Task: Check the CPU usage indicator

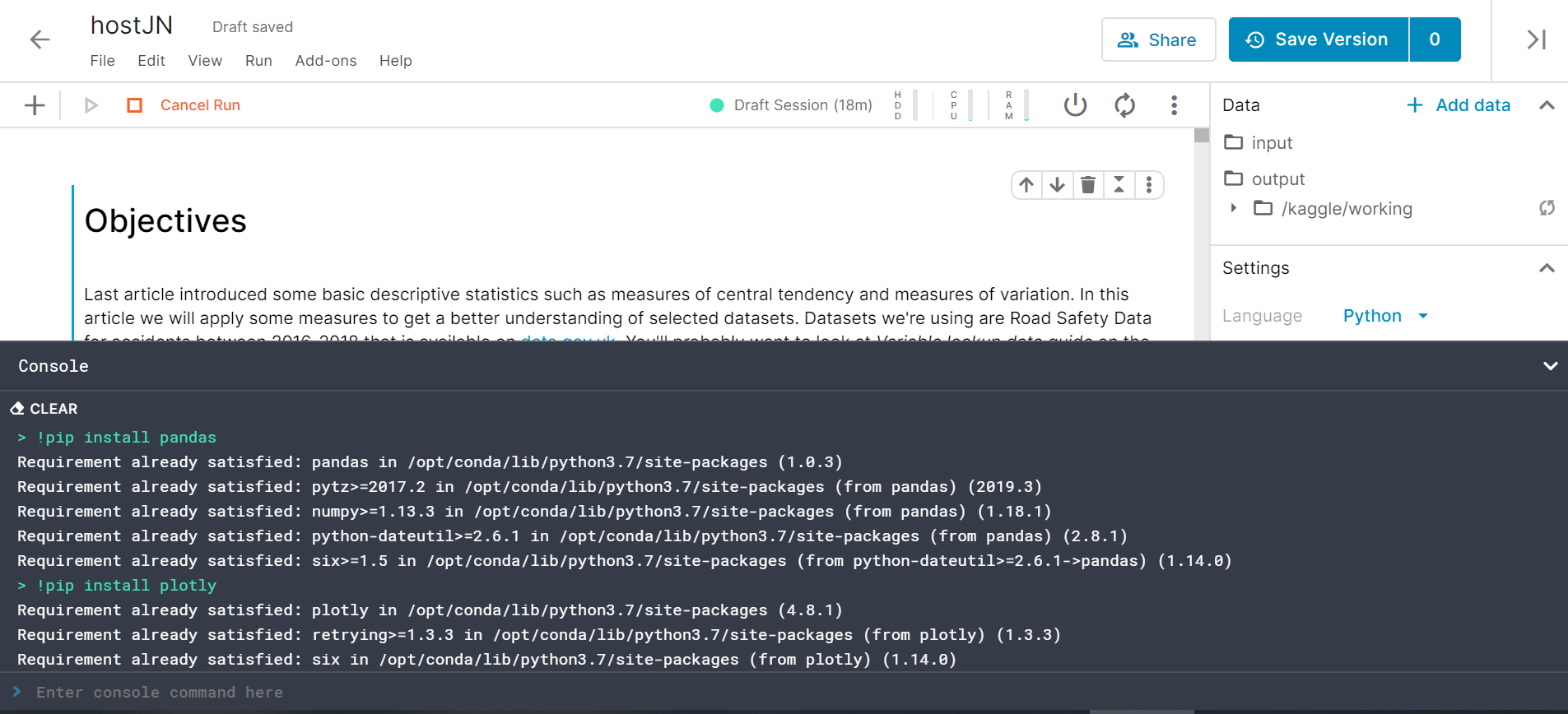Action: (x=961, y=105)
